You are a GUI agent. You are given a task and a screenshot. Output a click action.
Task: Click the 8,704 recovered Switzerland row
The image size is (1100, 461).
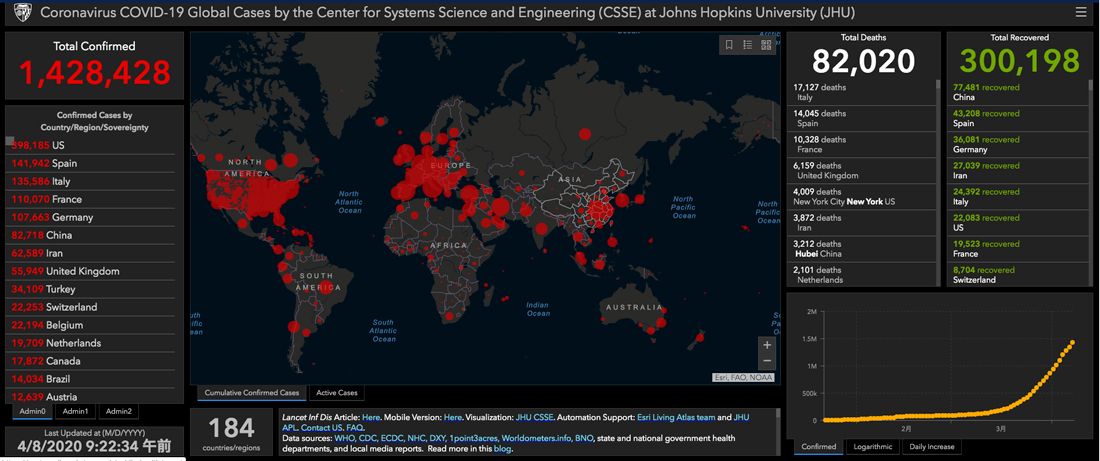(x=1018, y=274)
